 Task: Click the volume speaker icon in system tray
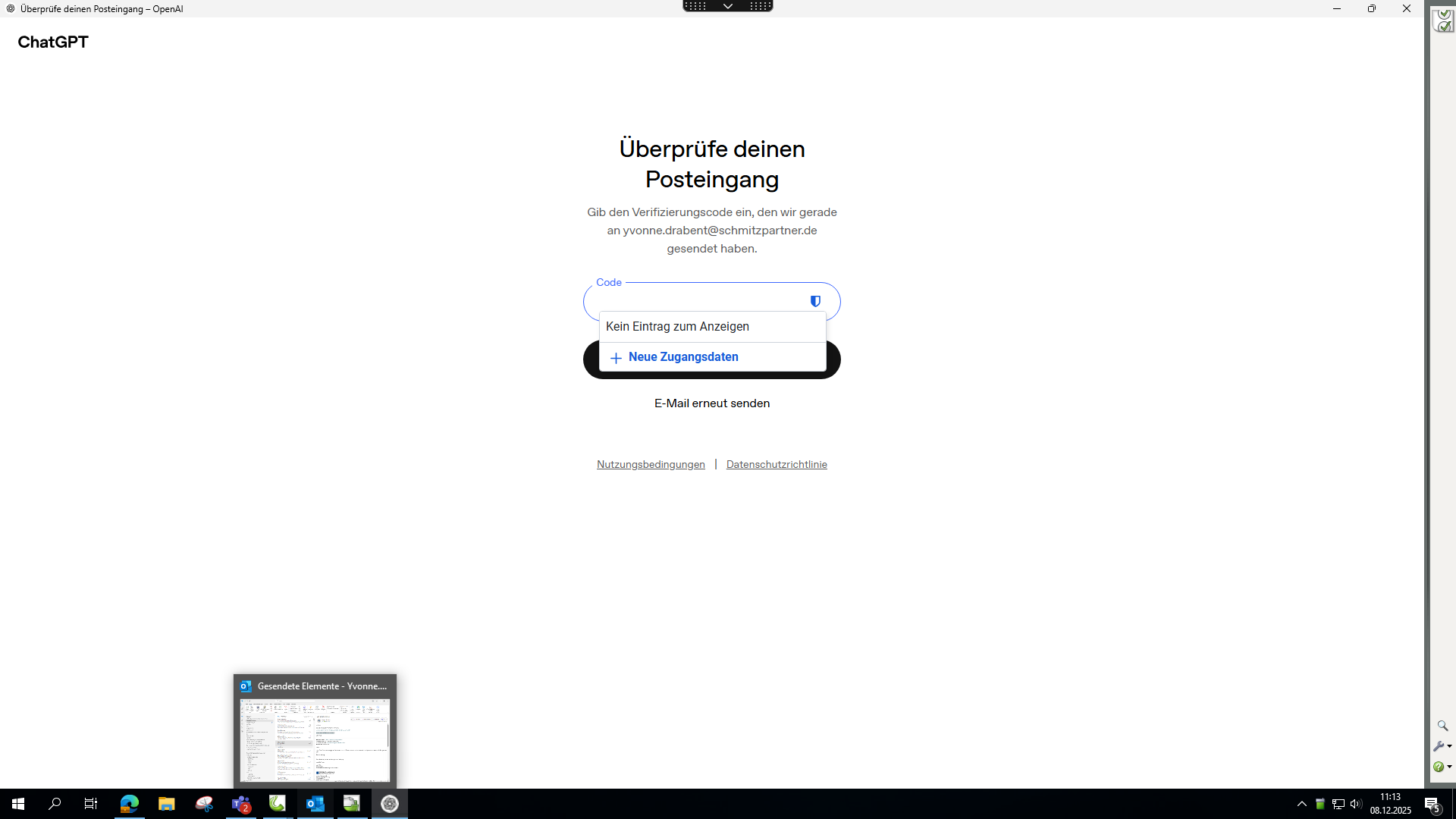[x=1356, y=804]
